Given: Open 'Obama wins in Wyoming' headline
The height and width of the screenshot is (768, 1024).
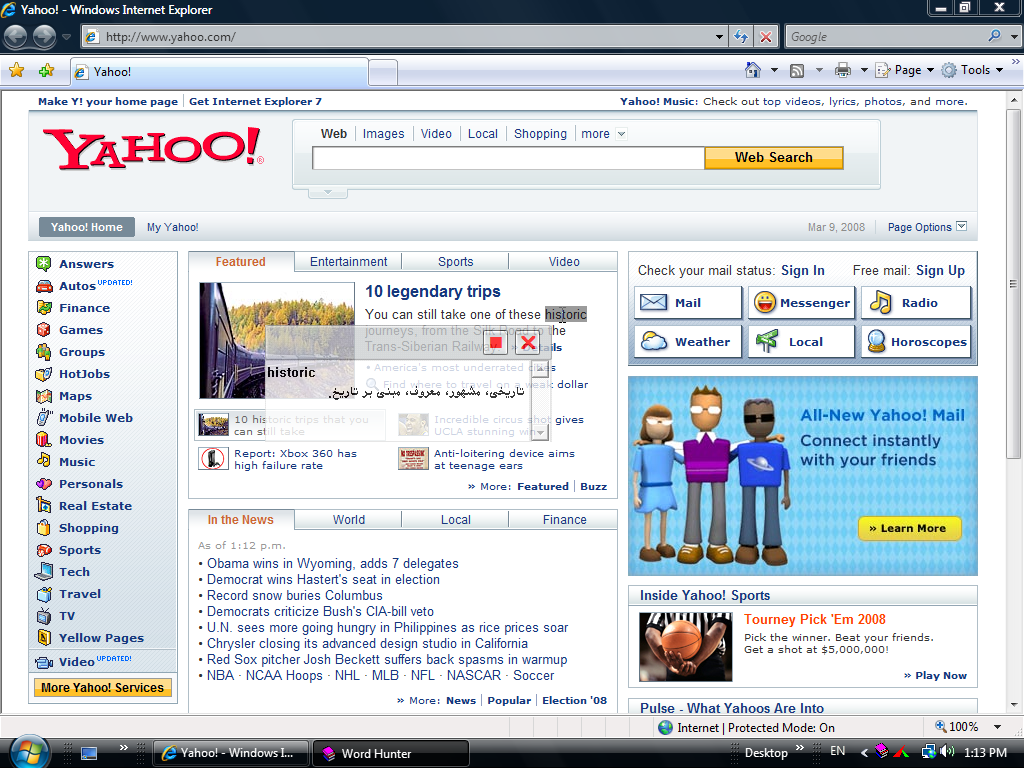Looking at the screenshot, I should pos(332,563).
